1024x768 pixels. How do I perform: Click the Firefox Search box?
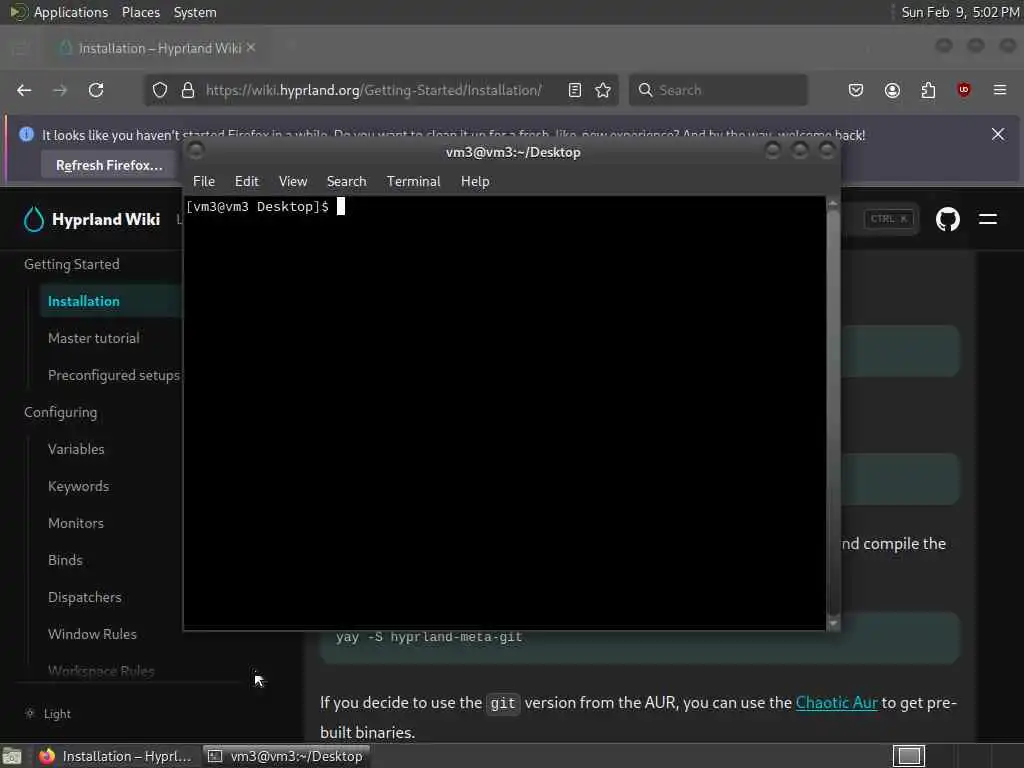(718, 90)
